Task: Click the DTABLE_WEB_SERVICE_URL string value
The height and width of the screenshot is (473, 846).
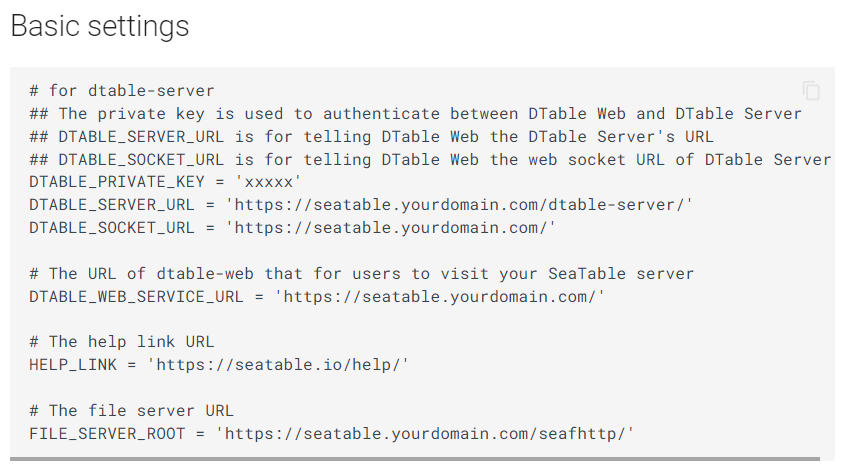Action: click(x=440, y=297)
